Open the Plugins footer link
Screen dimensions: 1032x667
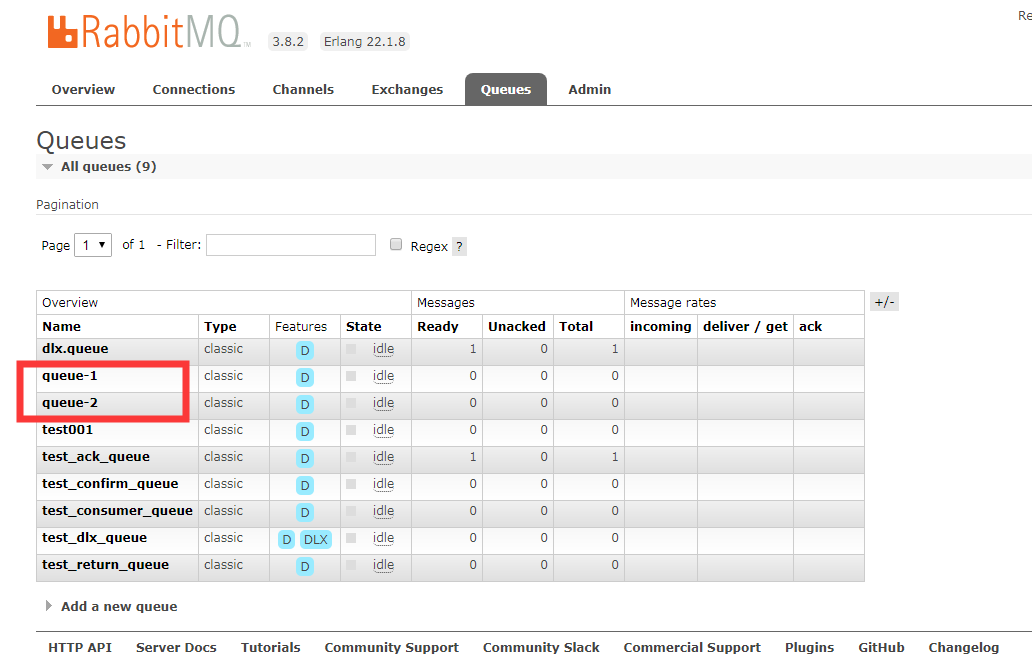(809, 648)
